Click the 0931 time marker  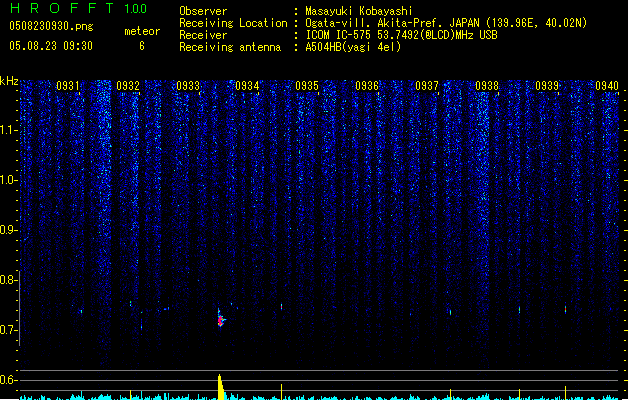68,85
